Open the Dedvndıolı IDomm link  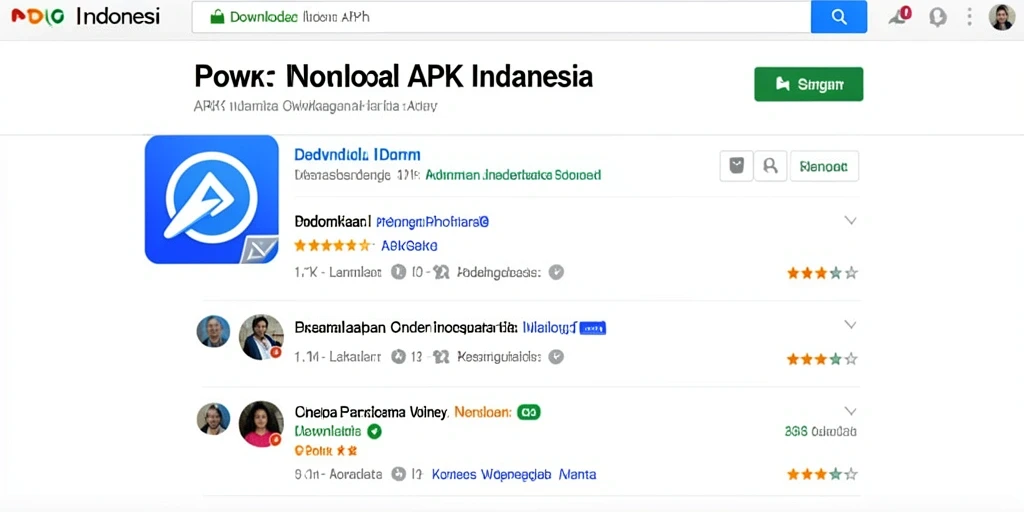coord(357,155)
